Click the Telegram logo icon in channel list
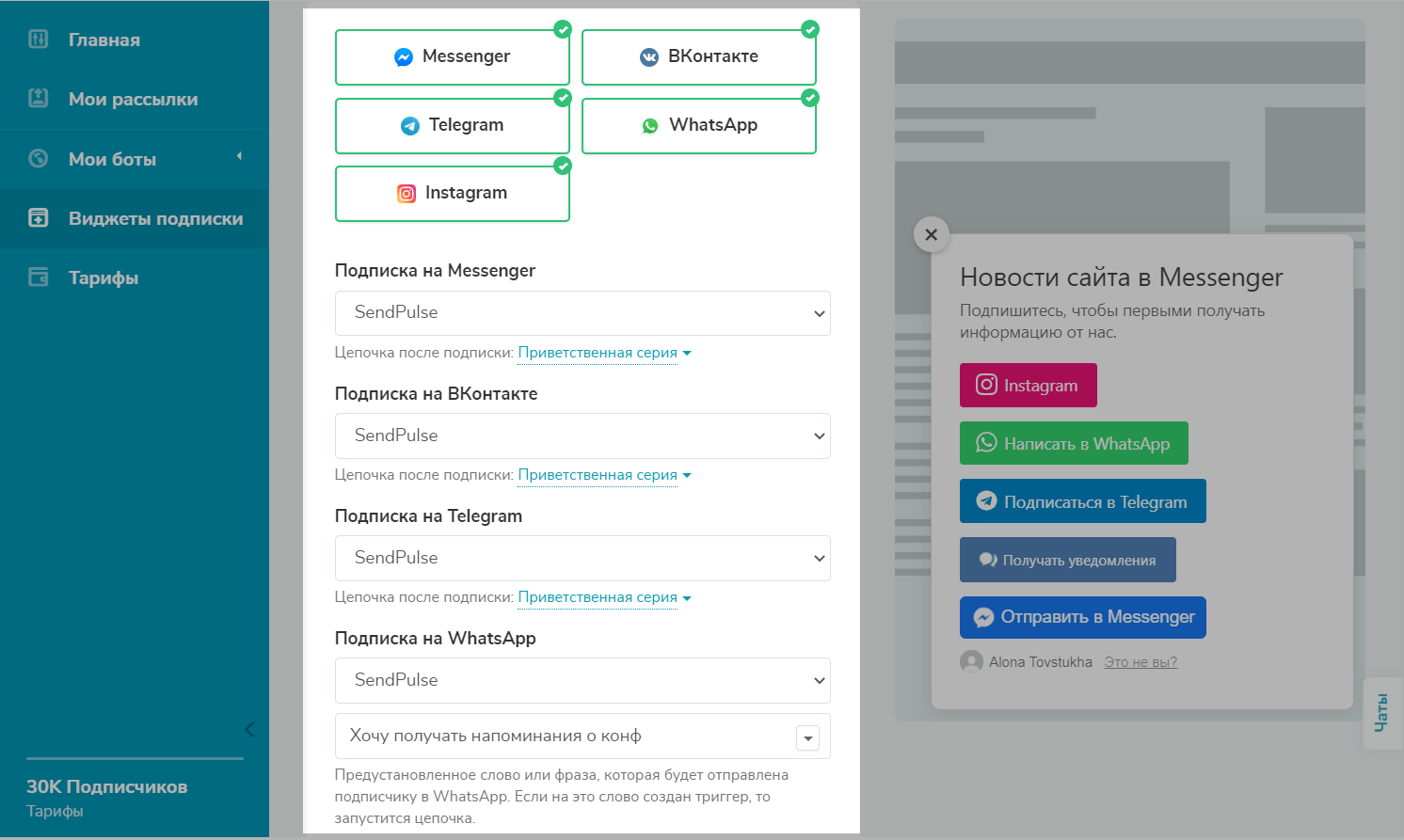1404x840 pixels. point(410,126)
